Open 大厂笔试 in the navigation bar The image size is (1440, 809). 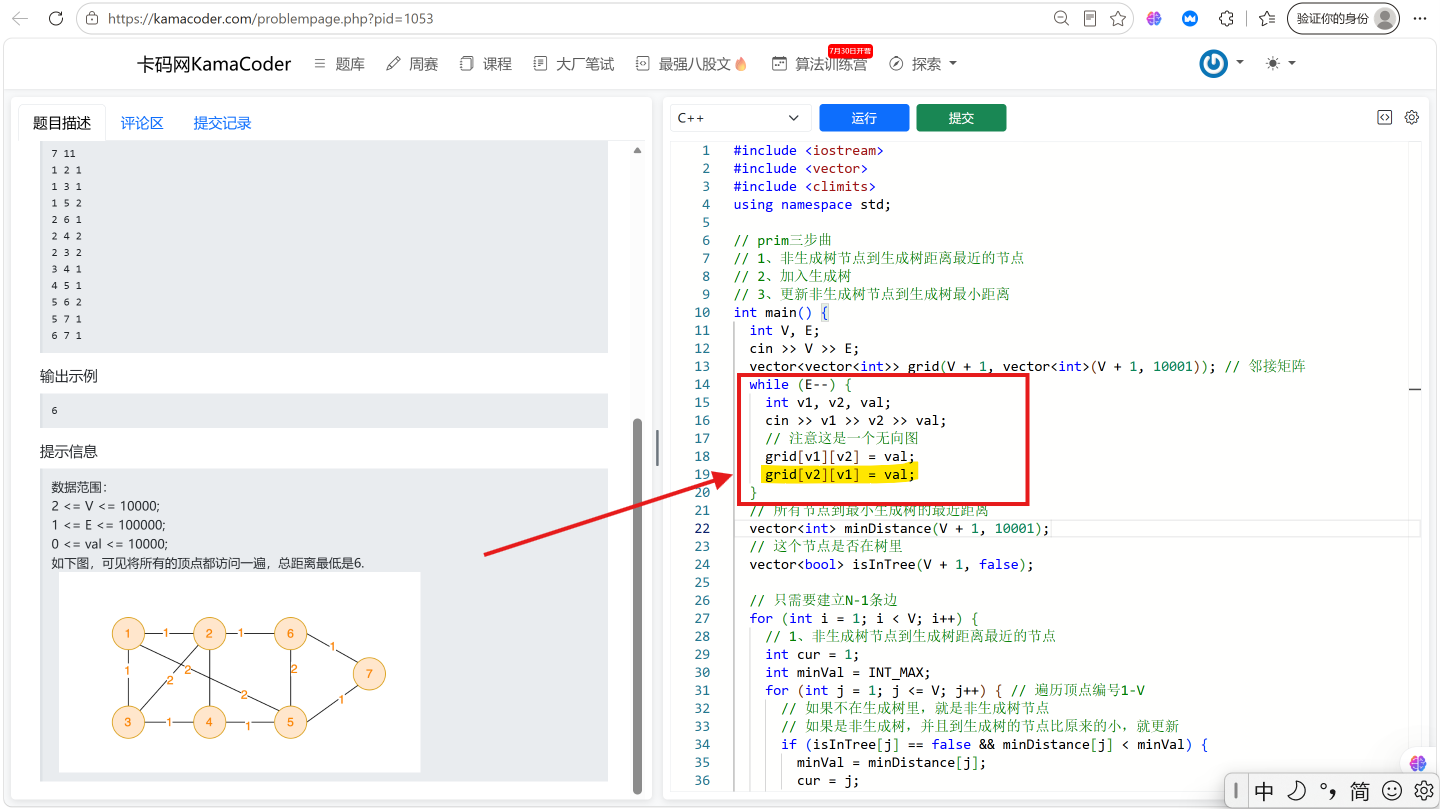click(x=574, y=64)
